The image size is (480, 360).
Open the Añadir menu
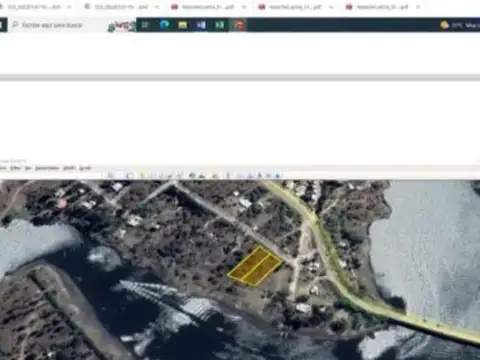click(69, 168)
